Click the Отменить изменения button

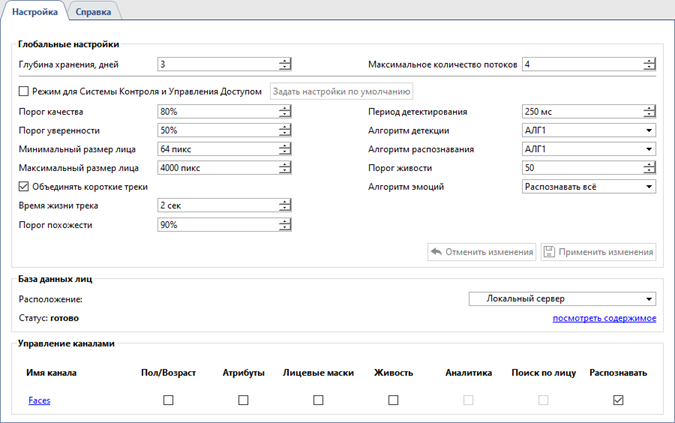[481, 252]
